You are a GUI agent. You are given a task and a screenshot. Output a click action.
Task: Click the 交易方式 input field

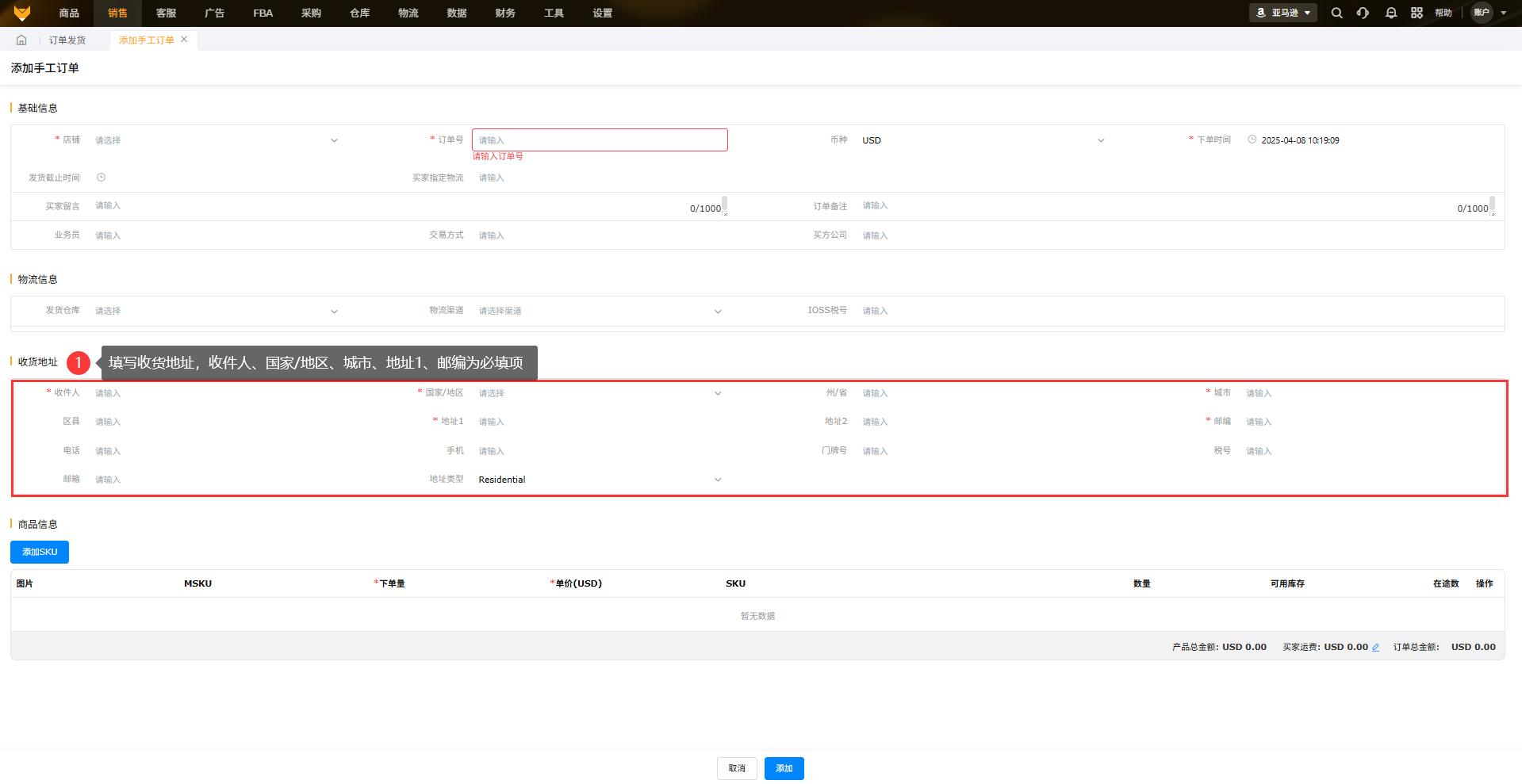(x=600, y=235)
